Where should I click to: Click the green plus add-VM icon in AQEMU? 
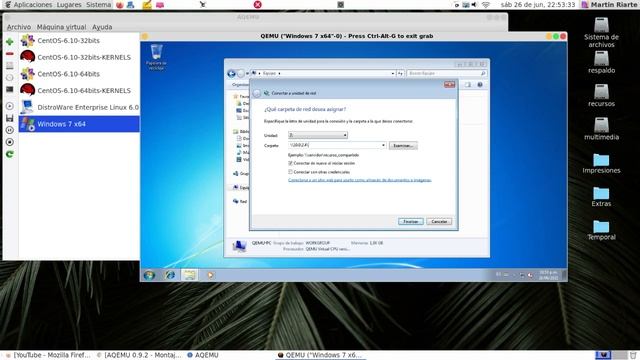[10, 42]
